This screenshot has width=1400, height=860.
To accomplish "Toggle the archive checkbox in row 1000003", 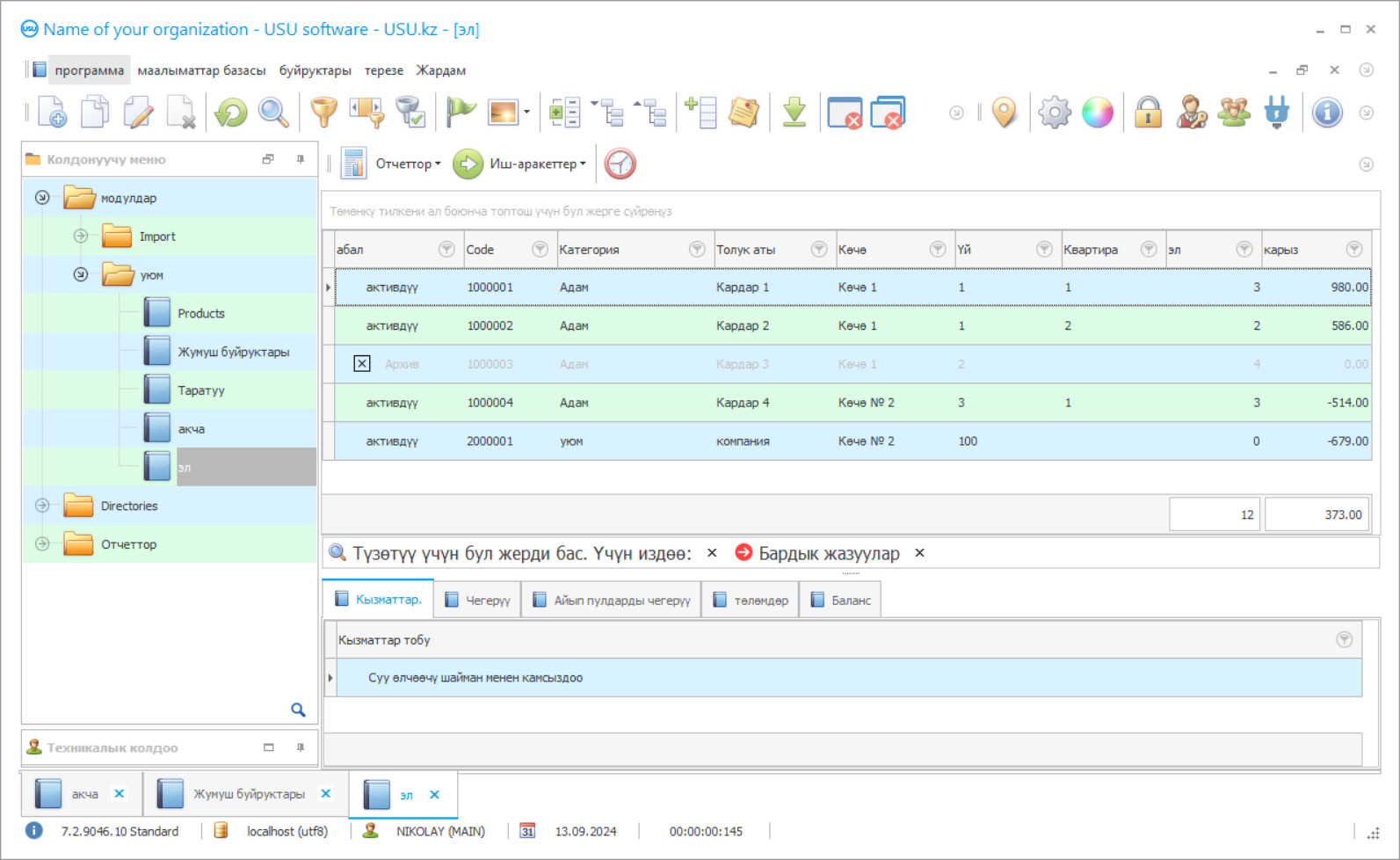I will click(x=362, y=363).
